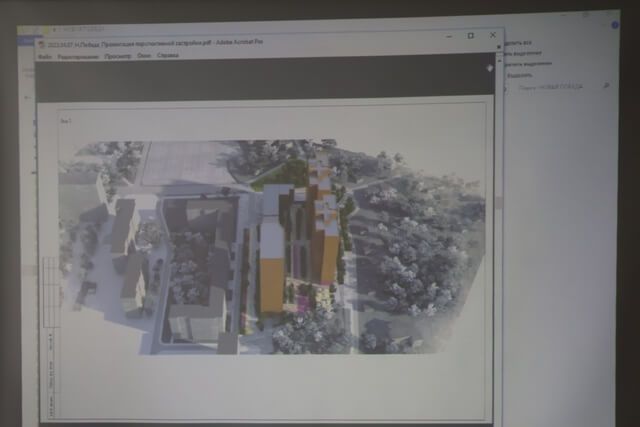
Task: Open the Окно menu
Action: click(145, 56)
